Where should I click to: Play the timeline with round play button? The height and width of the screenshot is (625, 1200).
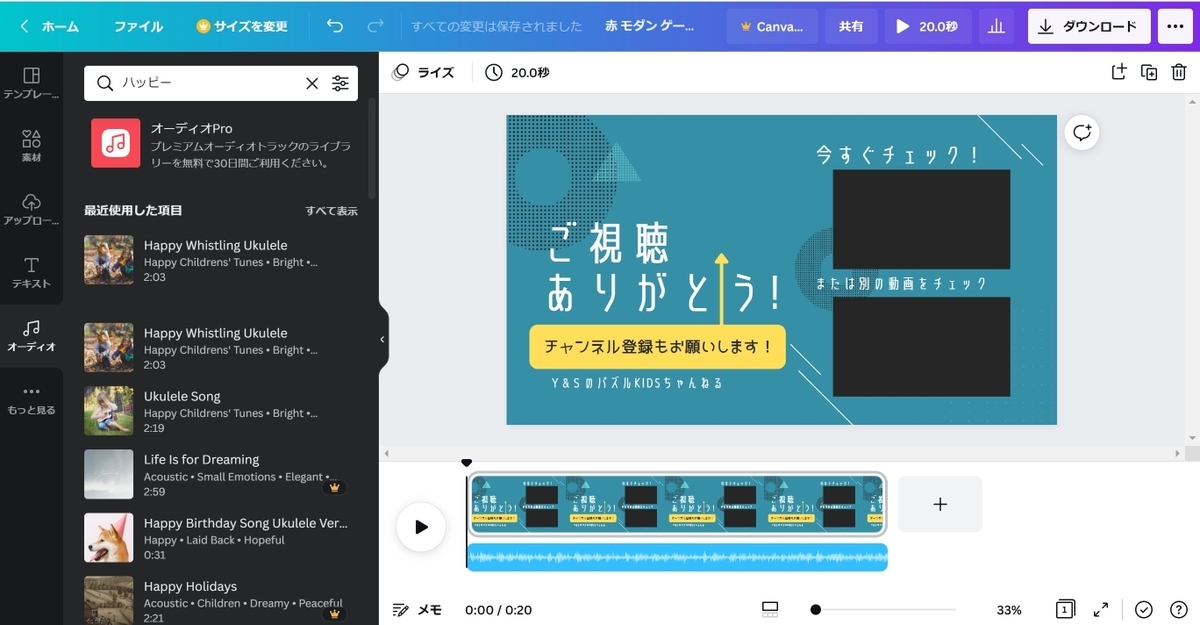coord(421,527)
